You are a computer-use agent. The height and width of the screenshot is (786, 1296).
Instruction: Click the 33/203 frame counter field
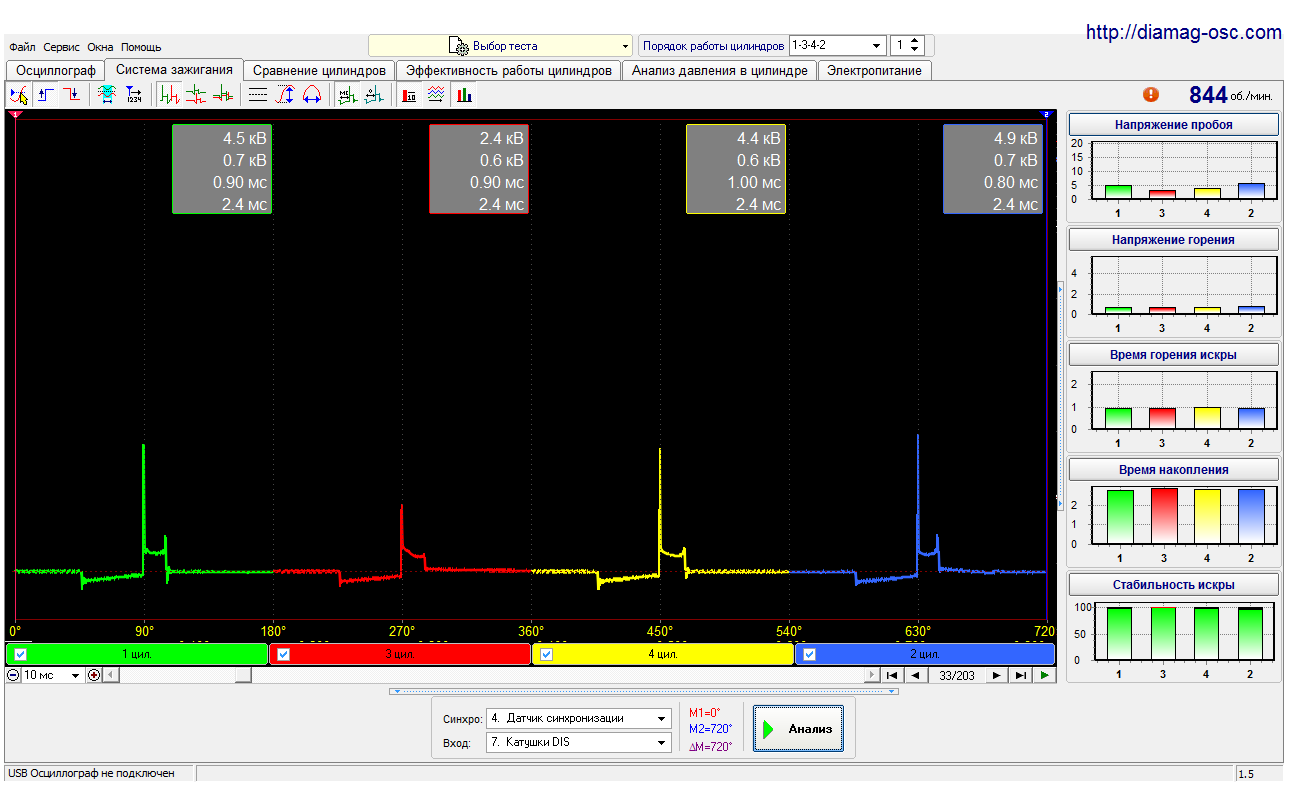click(956, 675)
